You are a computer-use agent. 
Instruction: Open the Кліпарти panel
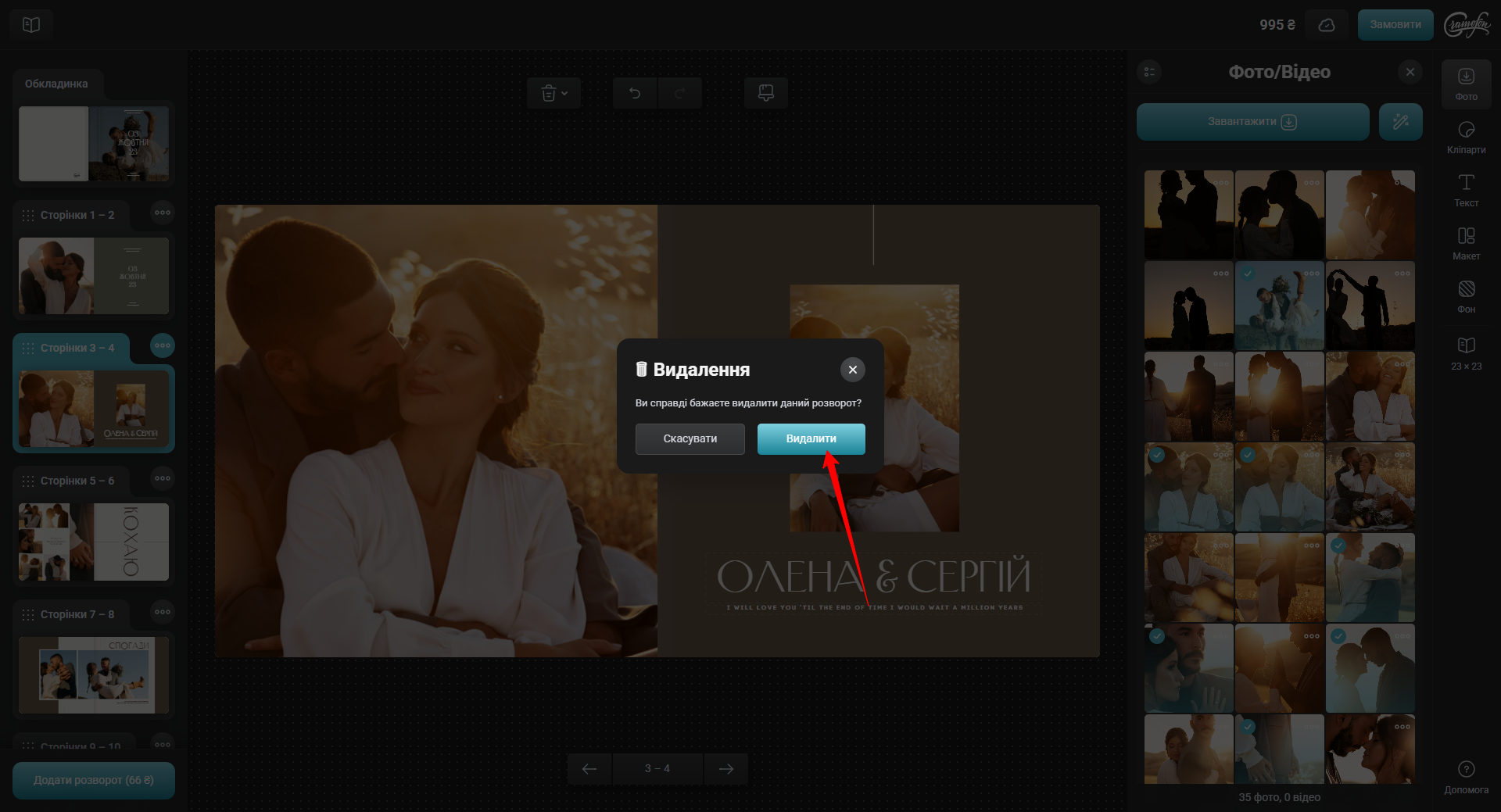point(1466,137)
